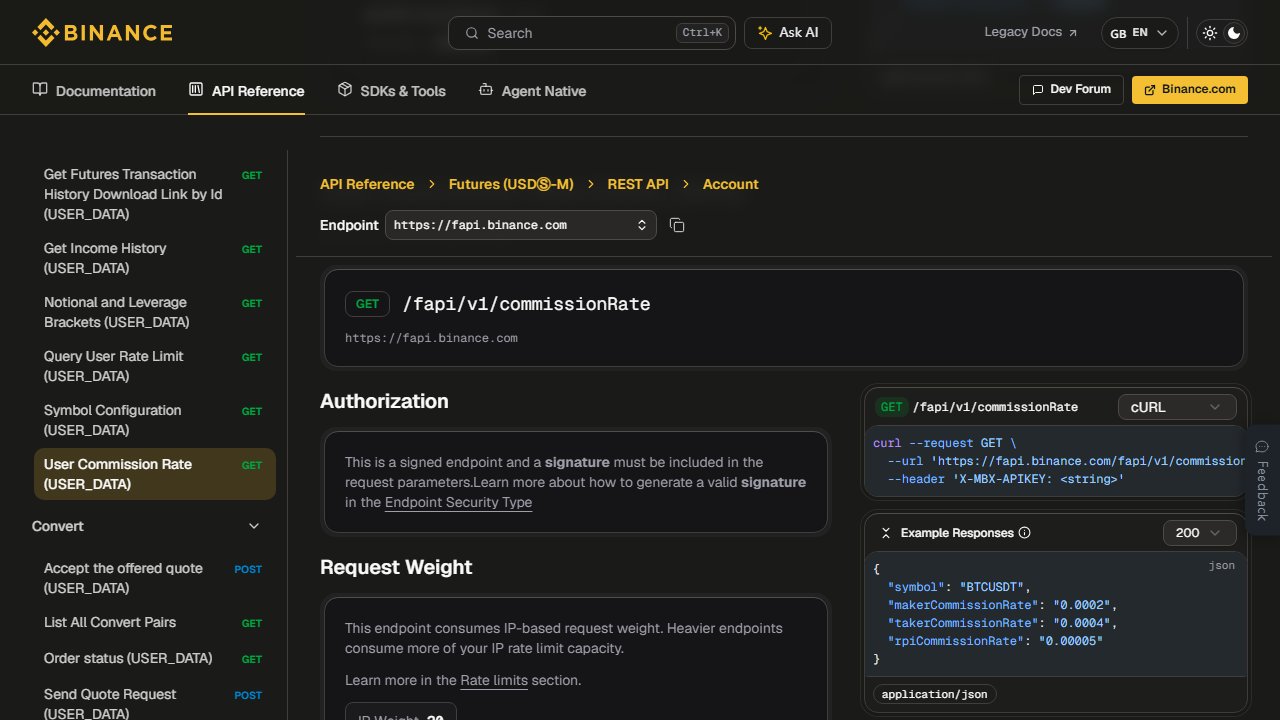1280x720 pixels.
Task: Click Legacy Docs arrow icon
Action: coord(1073,33)
